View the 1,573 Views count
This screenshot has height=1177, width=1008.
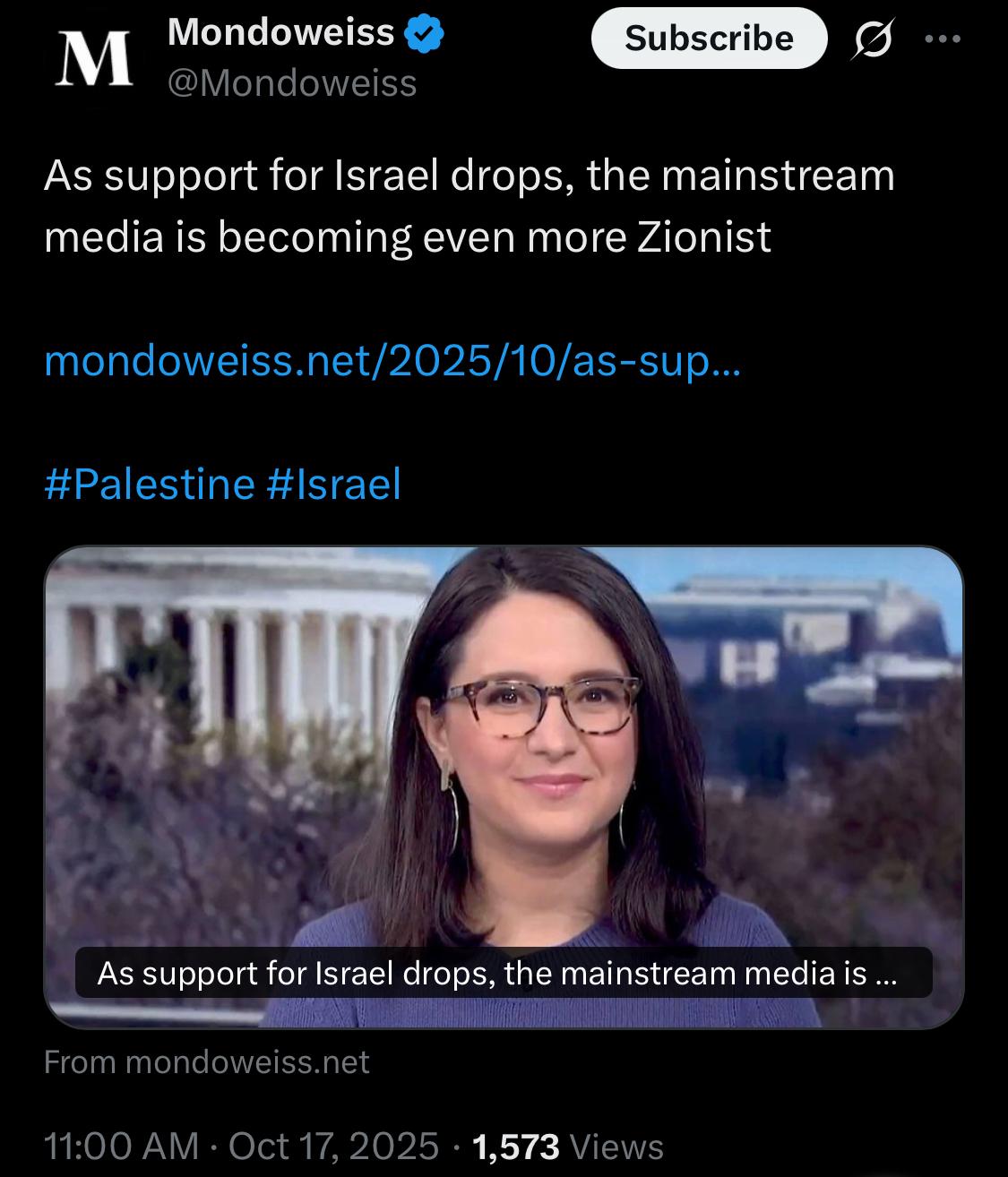(x=568, y=1146)
